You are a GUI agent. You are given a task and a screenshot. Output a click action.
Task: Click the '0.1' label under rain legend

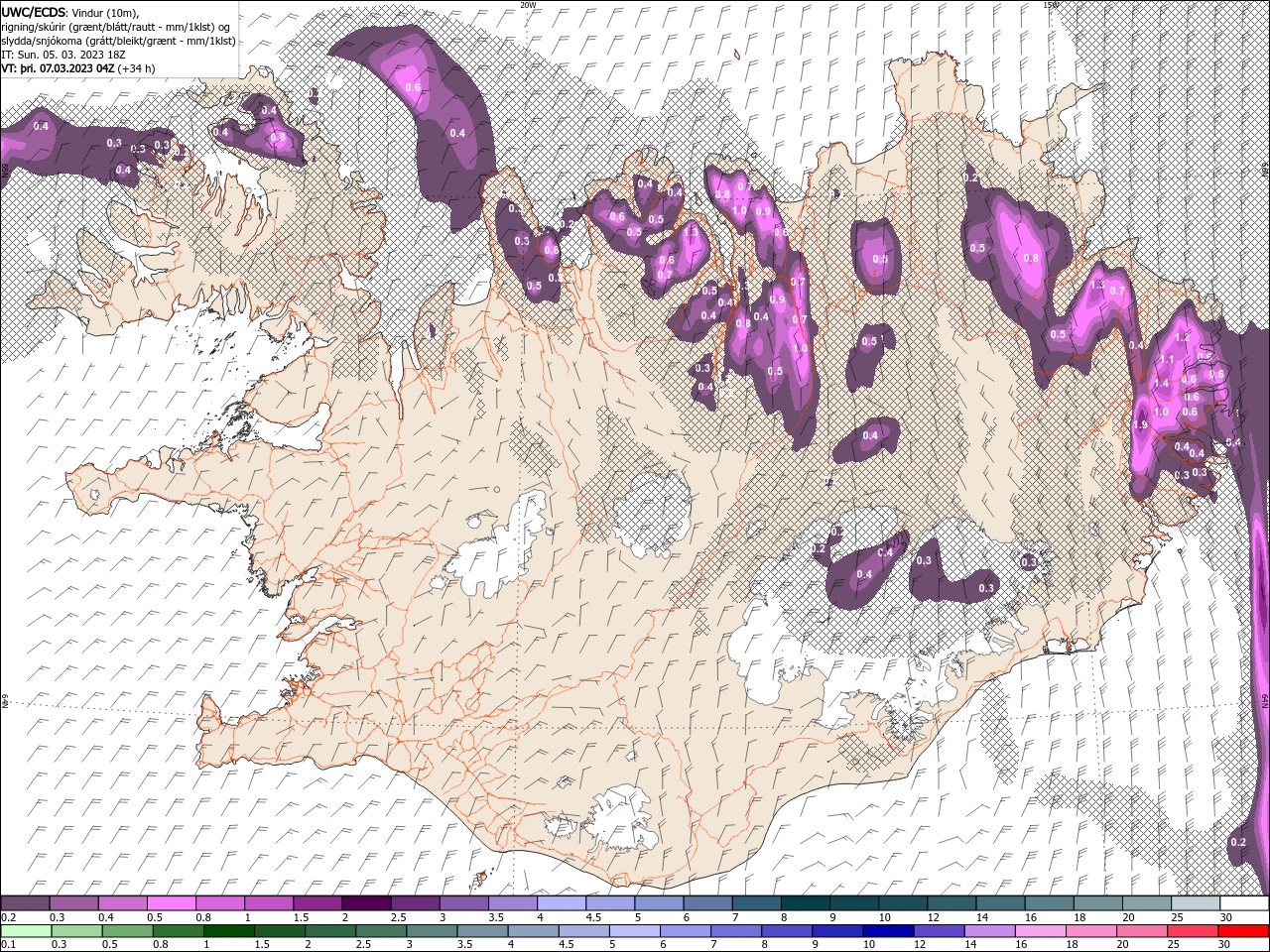click(7, 945)
